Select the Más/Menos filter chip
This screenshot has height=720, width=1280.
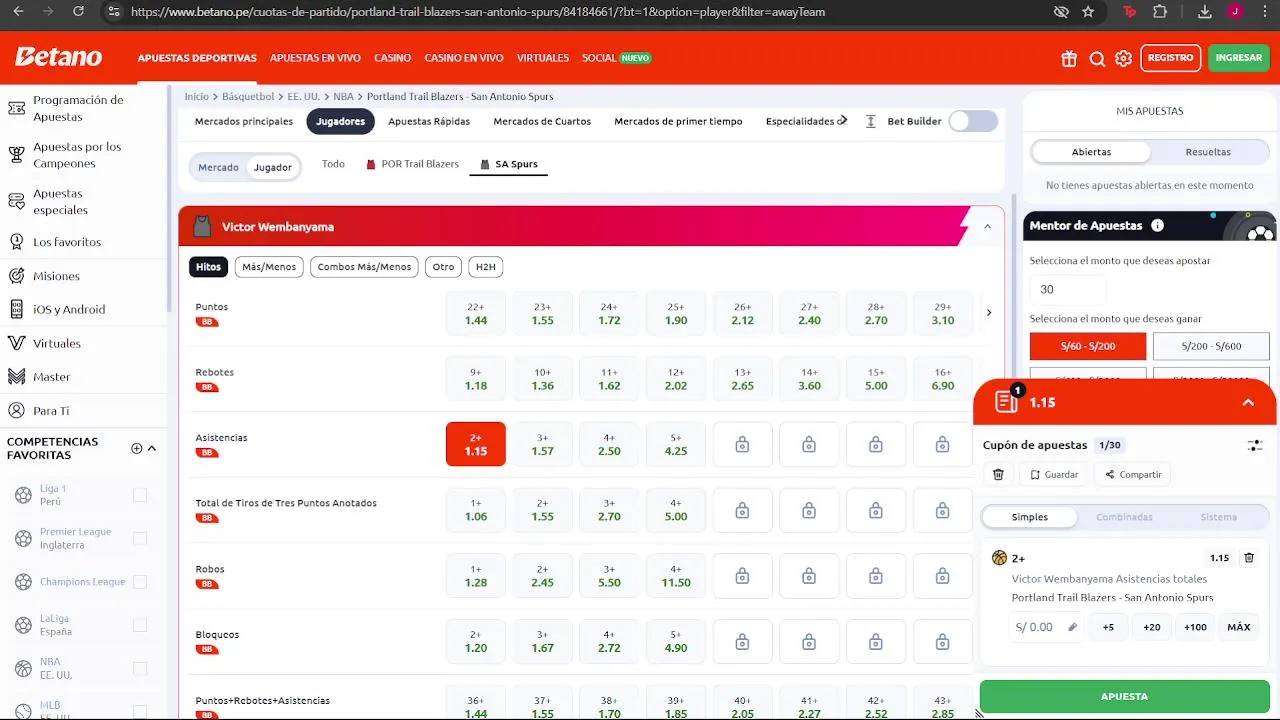pyautogui.click(x=269, y=267)
